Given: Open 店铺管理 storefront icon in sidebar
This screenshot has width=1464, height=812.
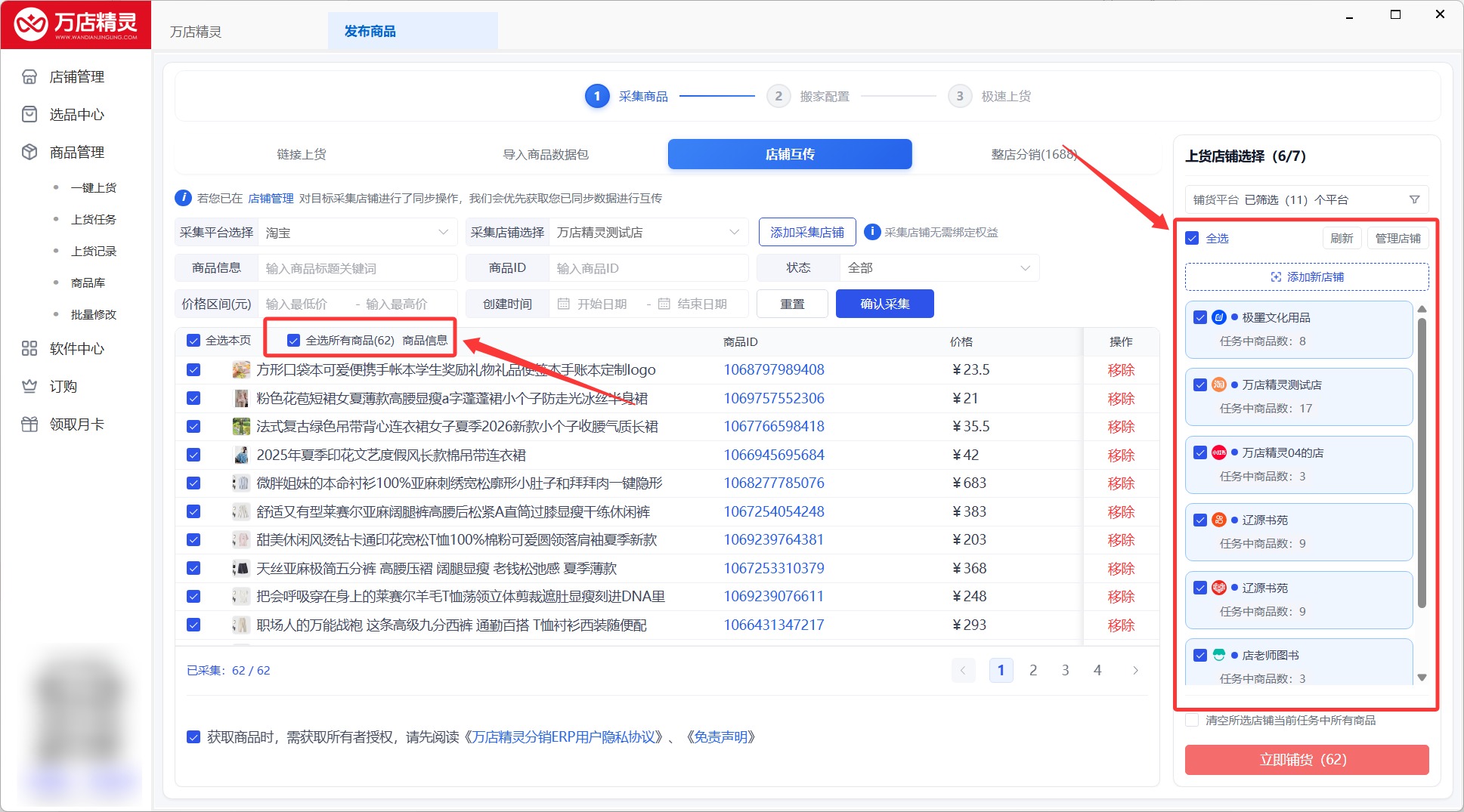Looking at the screenshot, I should (29, 76).
